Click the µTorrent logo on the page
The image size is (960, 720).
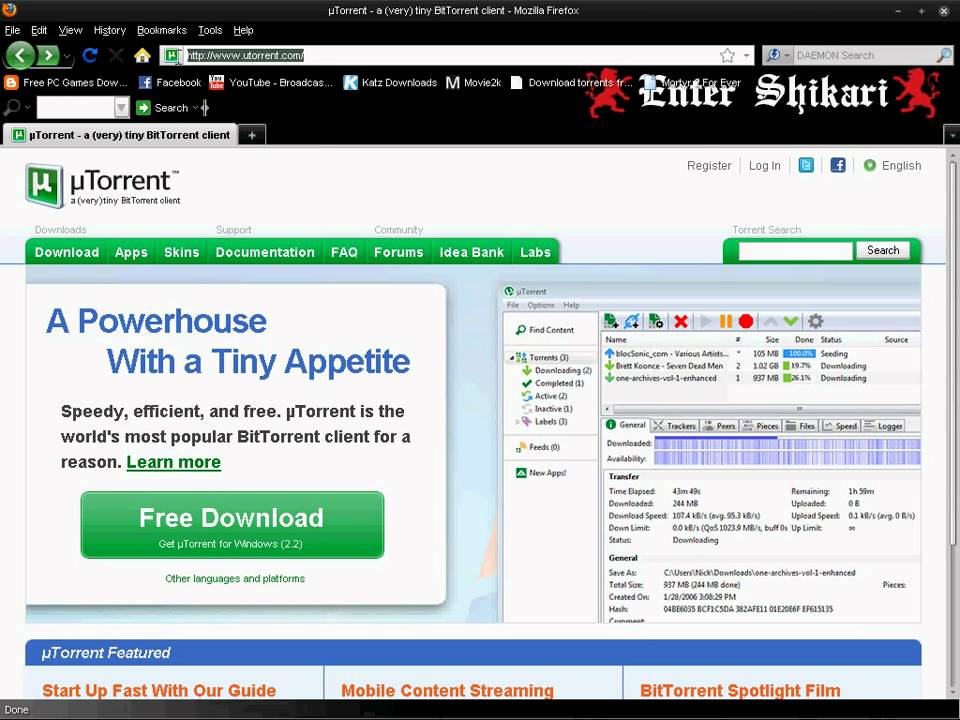pyautogui.click(x=102, y=186)
